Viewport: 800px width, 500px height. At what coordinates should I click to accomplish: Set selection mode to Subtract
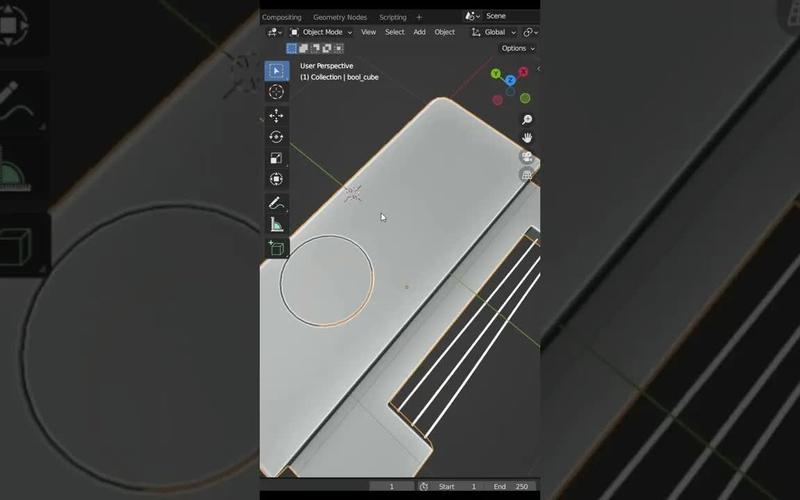click(315, 48)
